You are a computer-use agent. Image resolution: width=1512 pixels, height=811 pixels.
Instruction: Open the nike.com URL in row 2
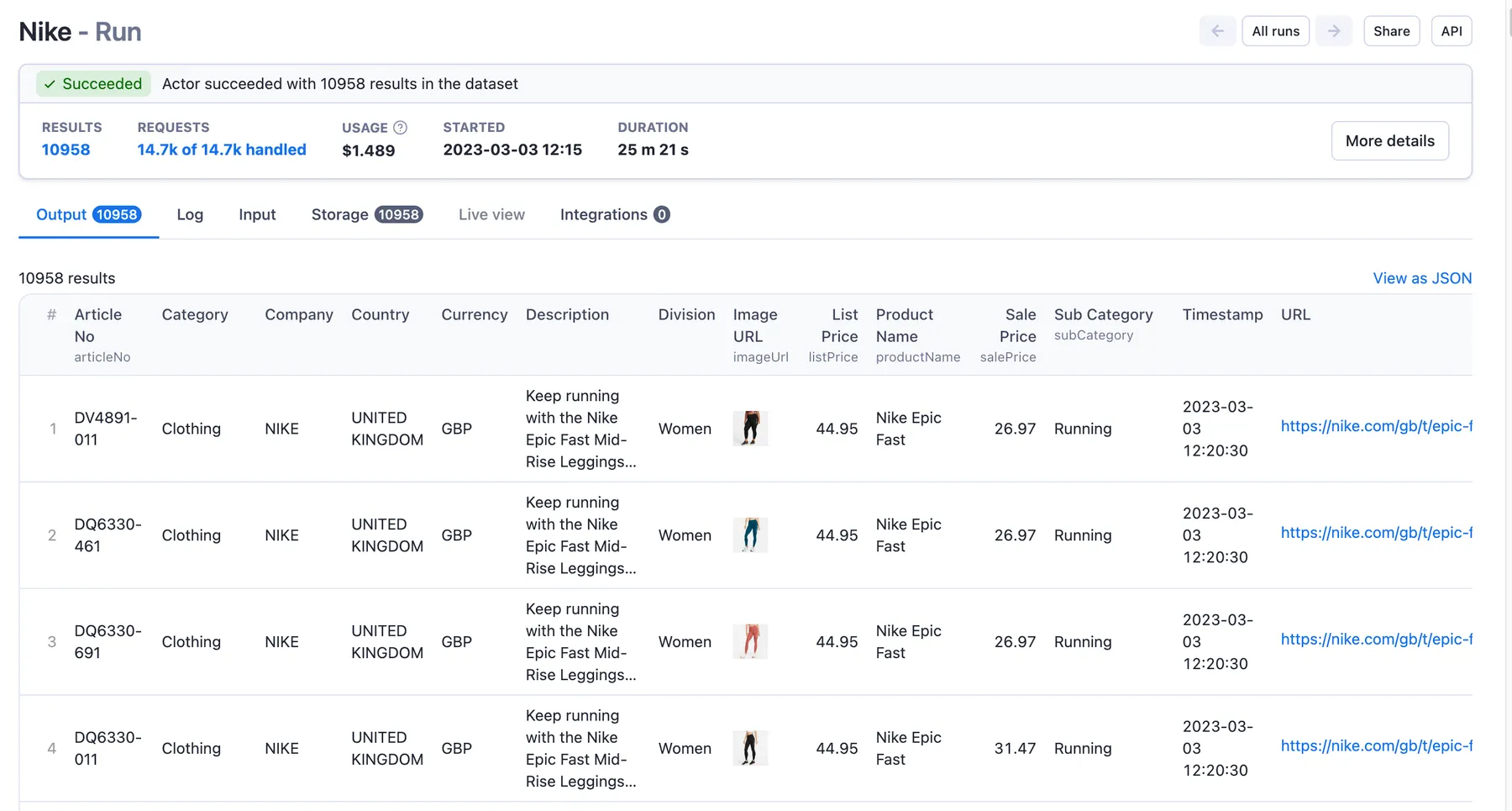1376,534
